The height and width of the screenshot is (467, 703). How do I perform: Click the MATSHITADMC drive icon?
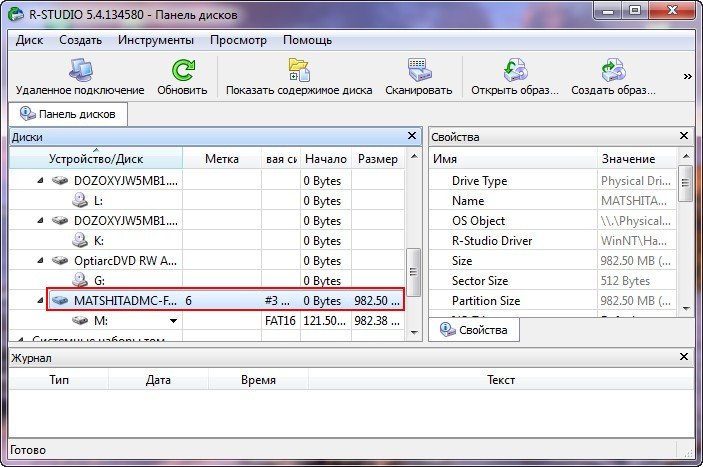tap(60, 300)
